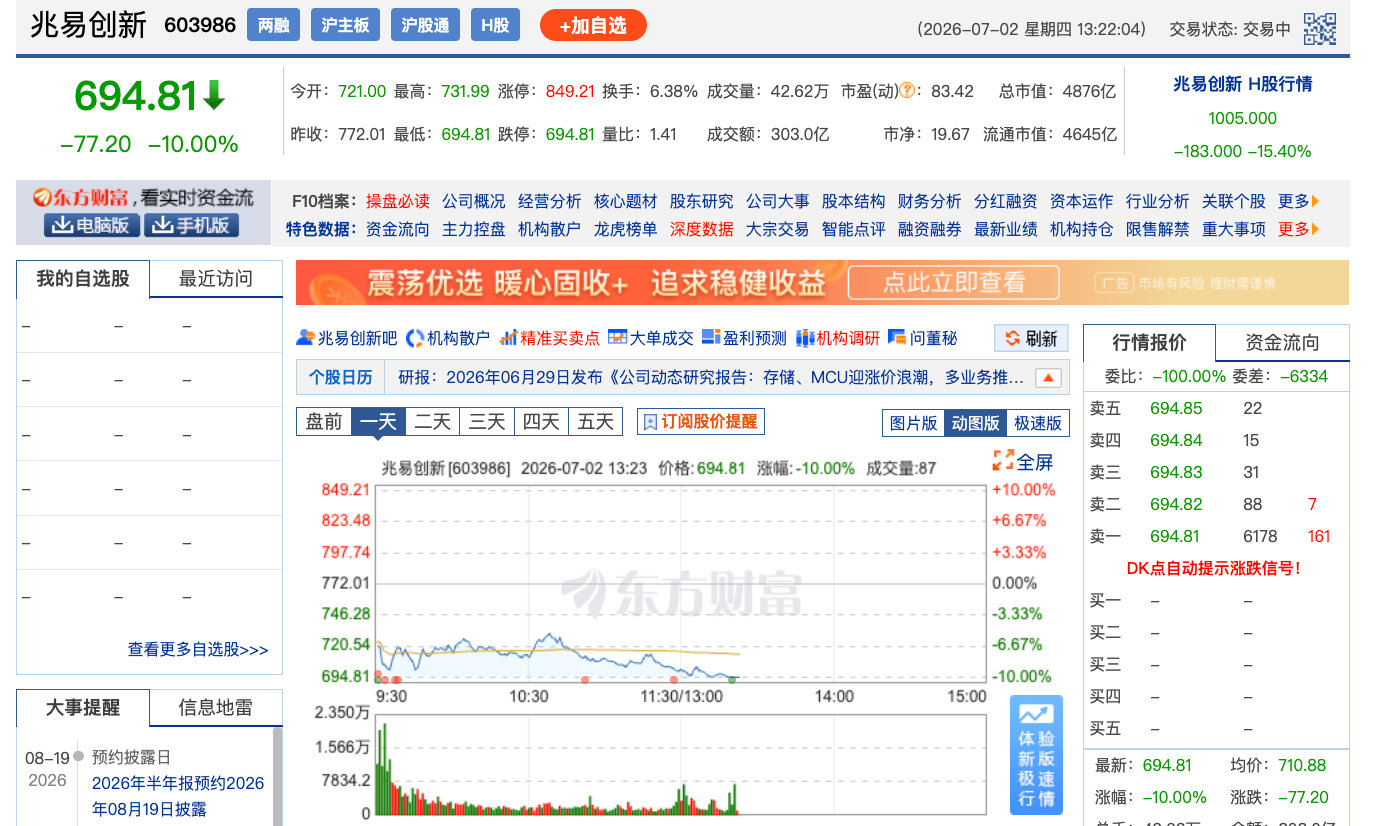This screenshot has height=826, width=1386.
Task: Switch to the 资金流向 tab in quotes panel
Action: point(1282,343)
